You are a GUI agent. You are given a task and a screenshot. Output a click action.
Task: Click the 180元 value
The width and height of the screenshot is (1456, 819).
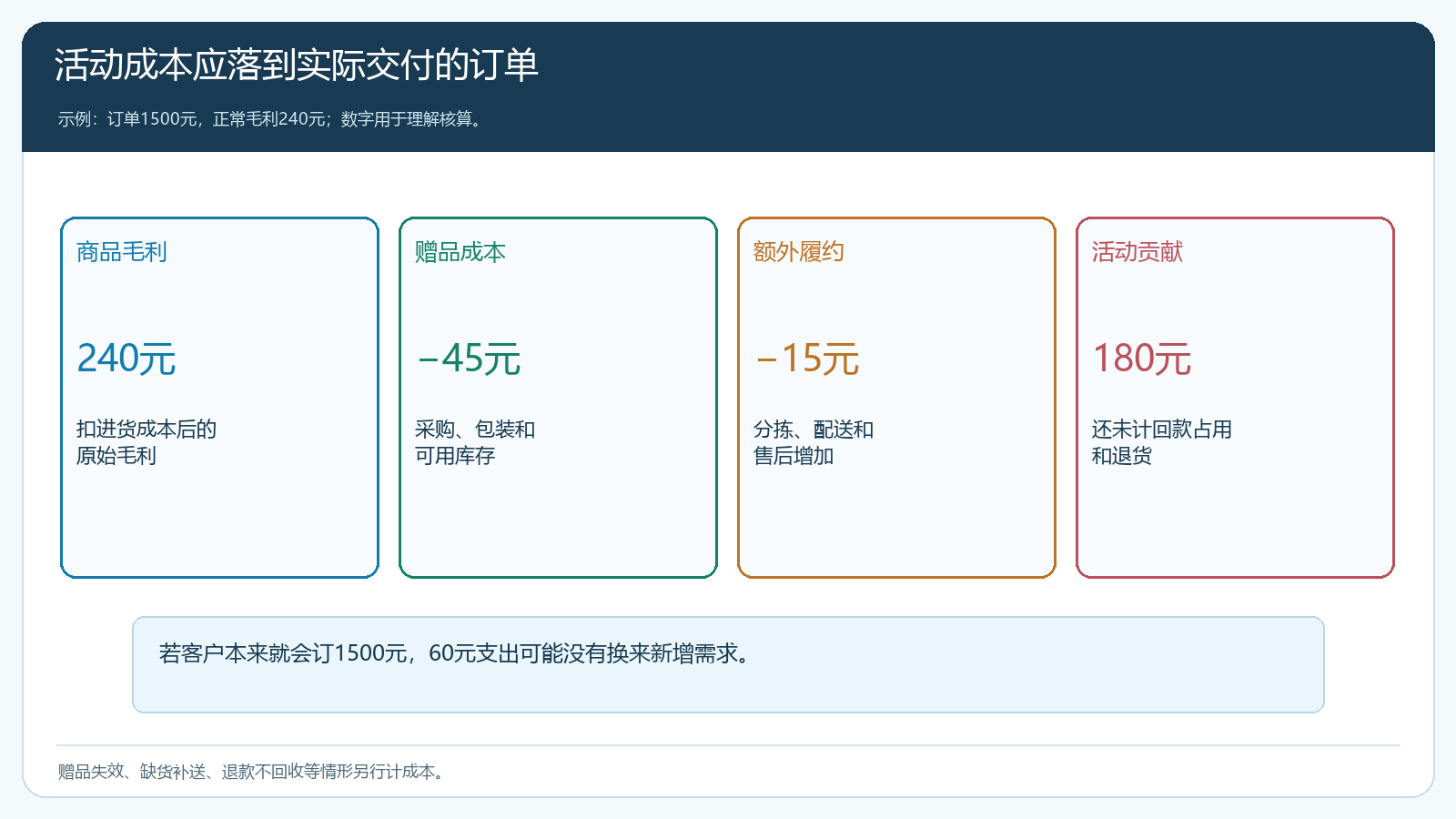[x=1142, y=359]
